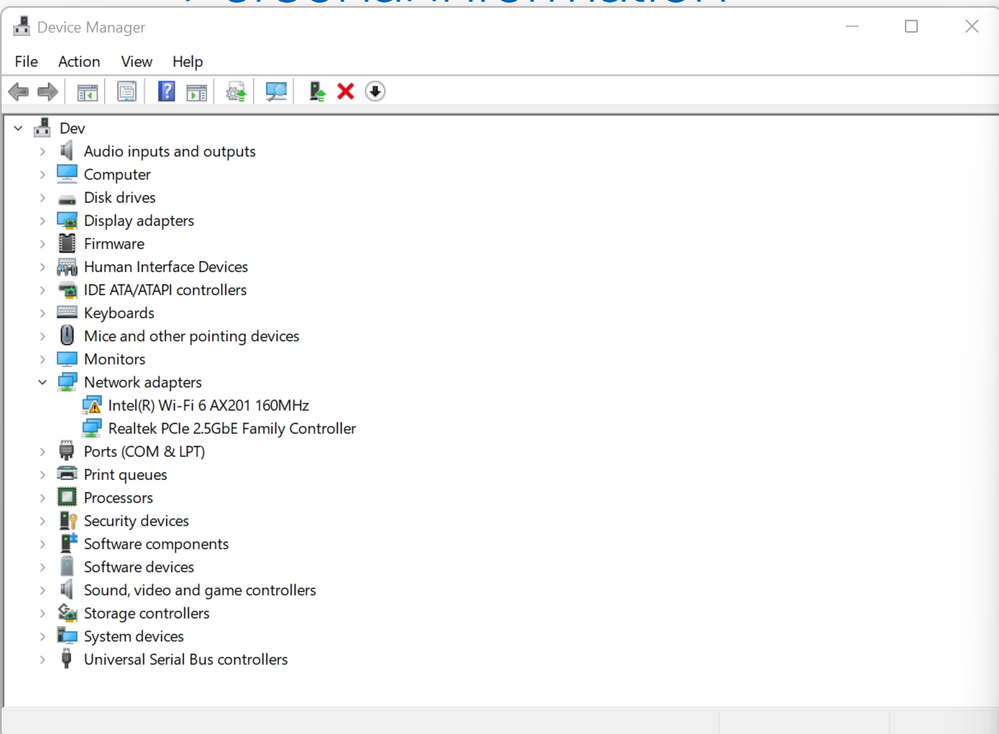Select "Realtek PCIe 2.5GbE Family Controller" device
This screenshot has width=999, height=734.
pyautogui.click(x=232, y=428)
